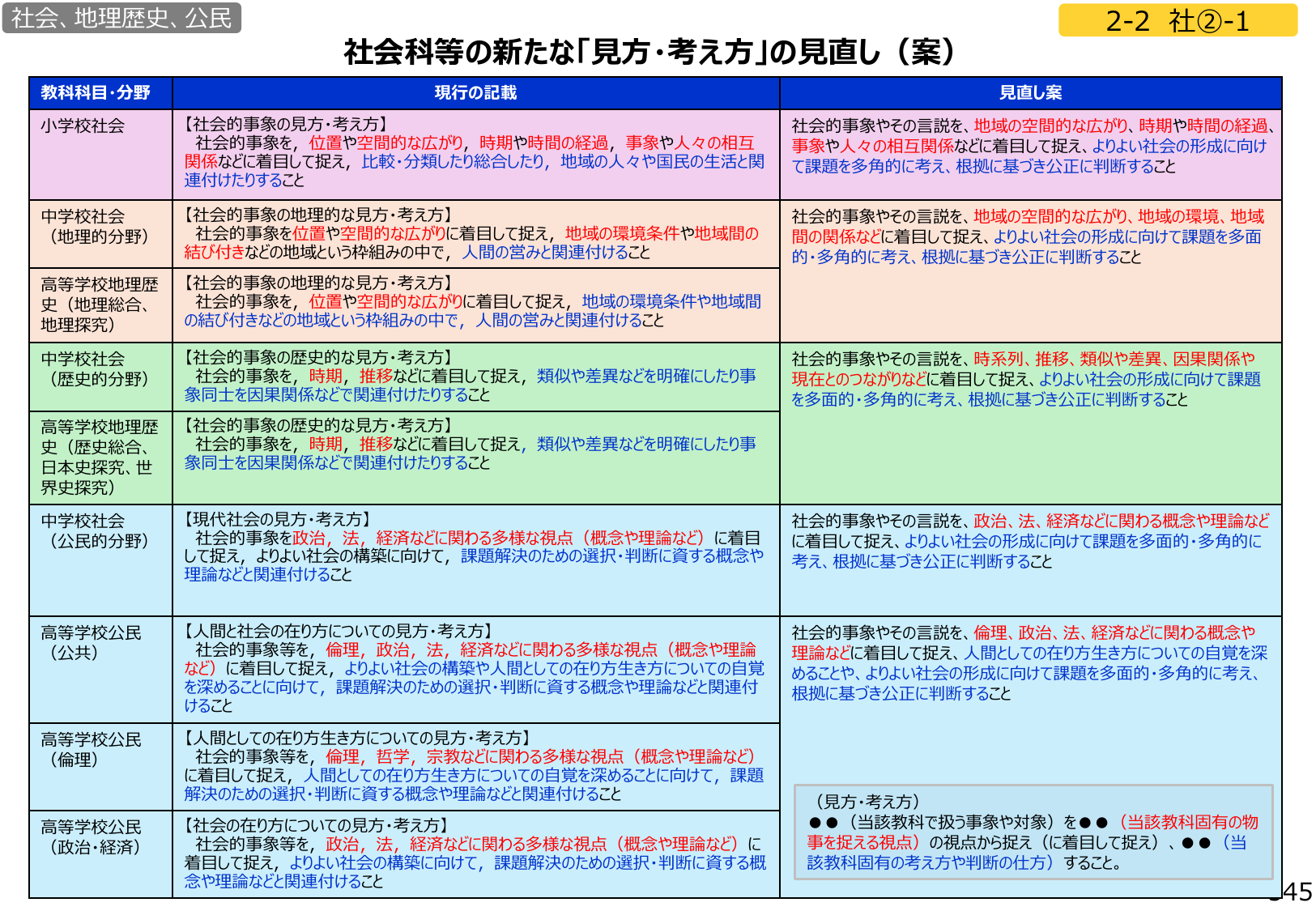The width and height of the screenshot is (1316, 911).
Task: Click the heading 【人間としての在り方生き方についての見方・考え方】
Action: coord(357,738)
